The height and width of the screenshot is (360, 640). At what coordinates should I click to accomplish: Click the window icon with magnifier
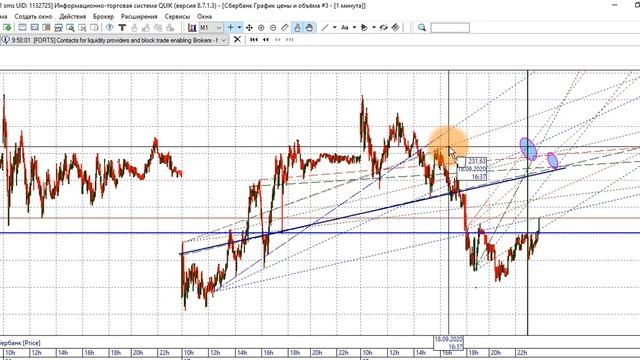pos(70,27)
